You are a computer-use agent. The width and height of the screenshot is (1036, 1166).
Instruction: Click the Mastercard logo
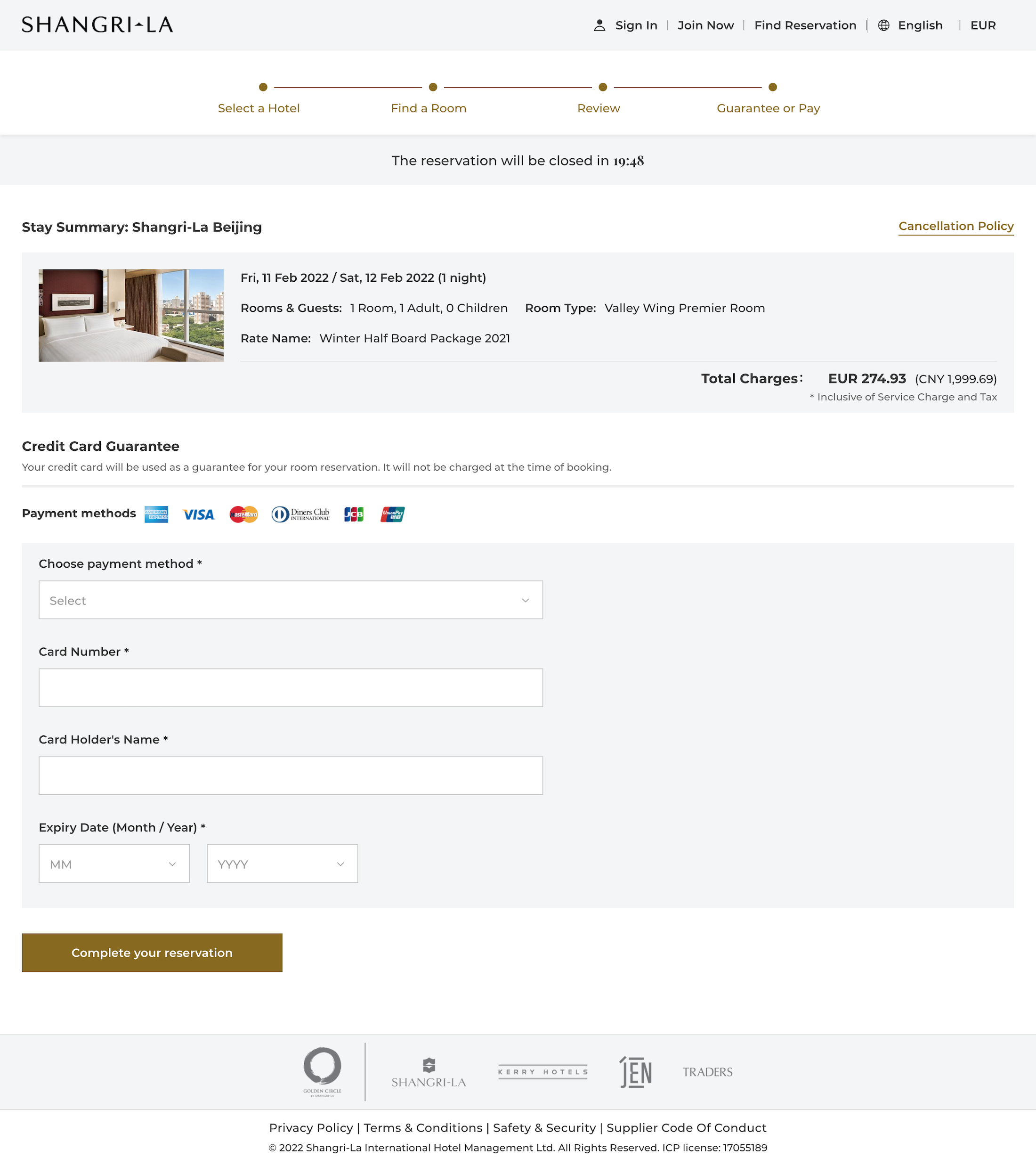pos(243,514)
